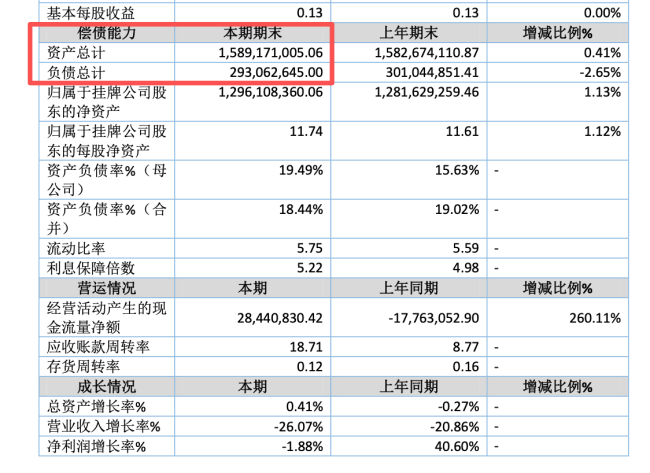Click the value 28,440,830.42
Screen dimensions: 650x473
coord(280,318)
